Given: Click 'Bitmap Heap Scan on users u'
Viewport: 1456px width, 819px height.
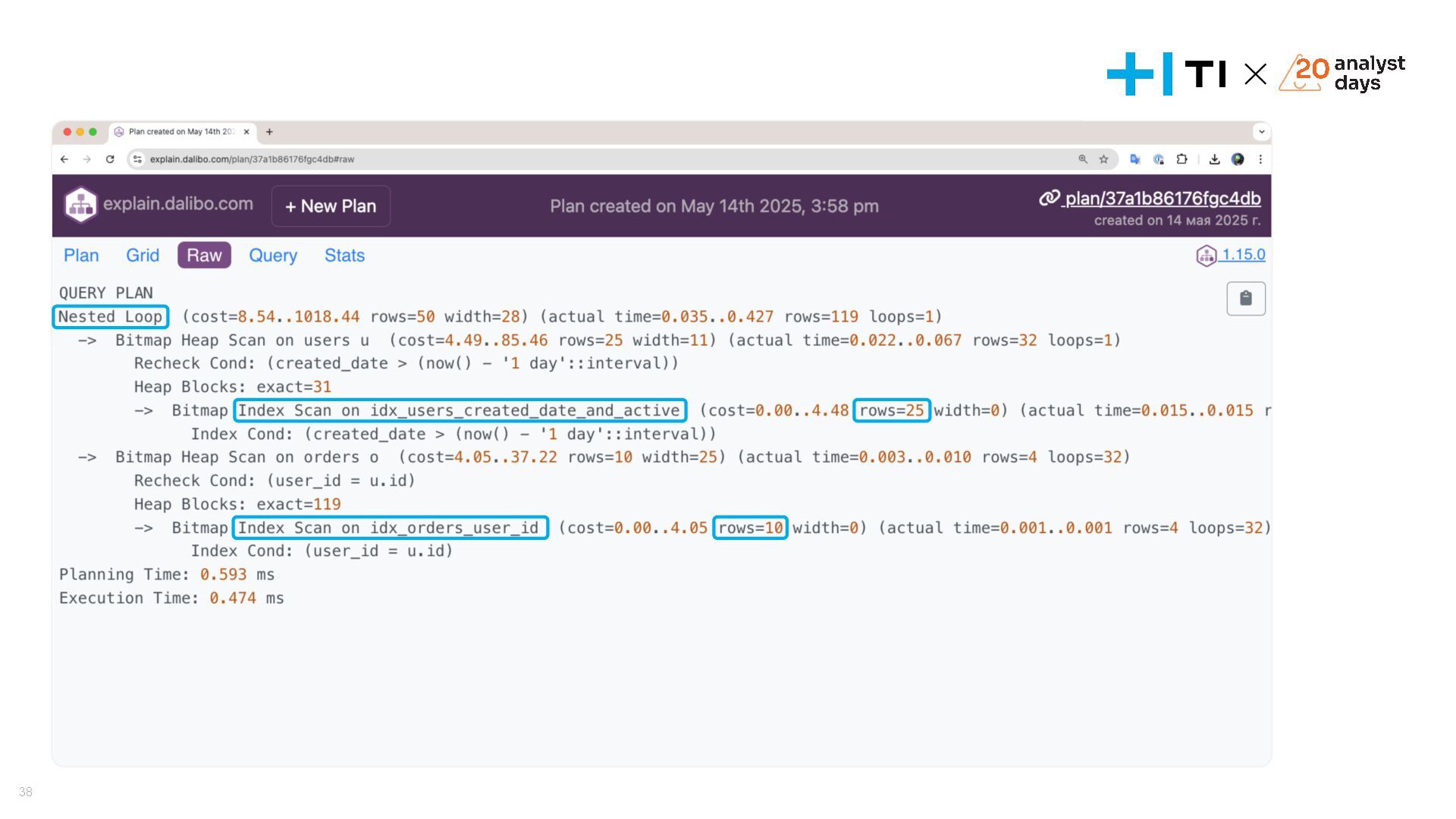Looking at the screenshot, I should (x=242, y=340).
